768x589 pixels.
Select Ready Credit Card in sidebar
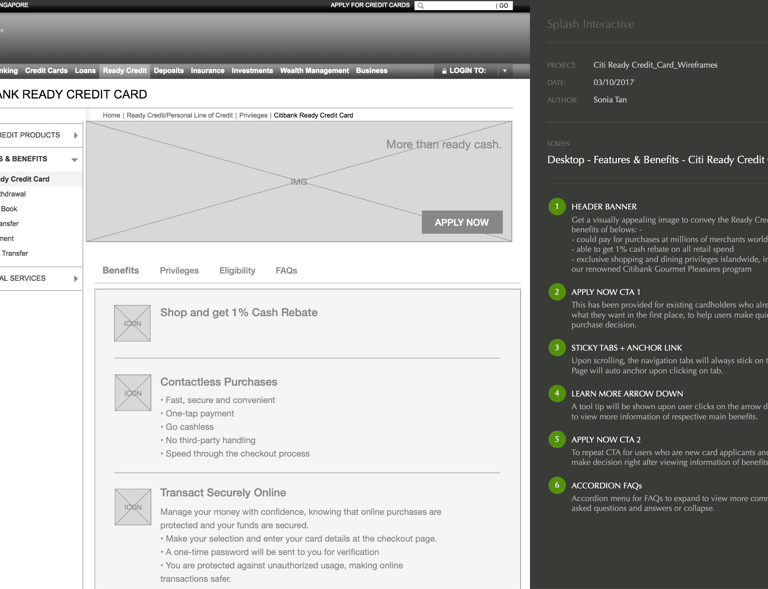pyautogui.click(x=24, y=179)
